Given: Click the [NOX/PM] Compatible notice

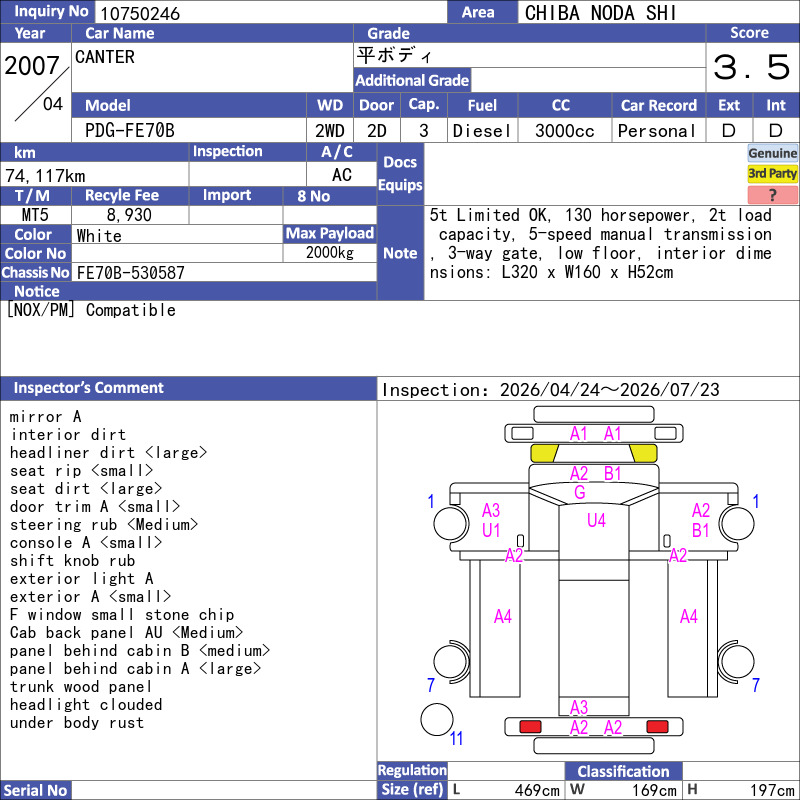Looking at the screenshot, I should (91, 310).
